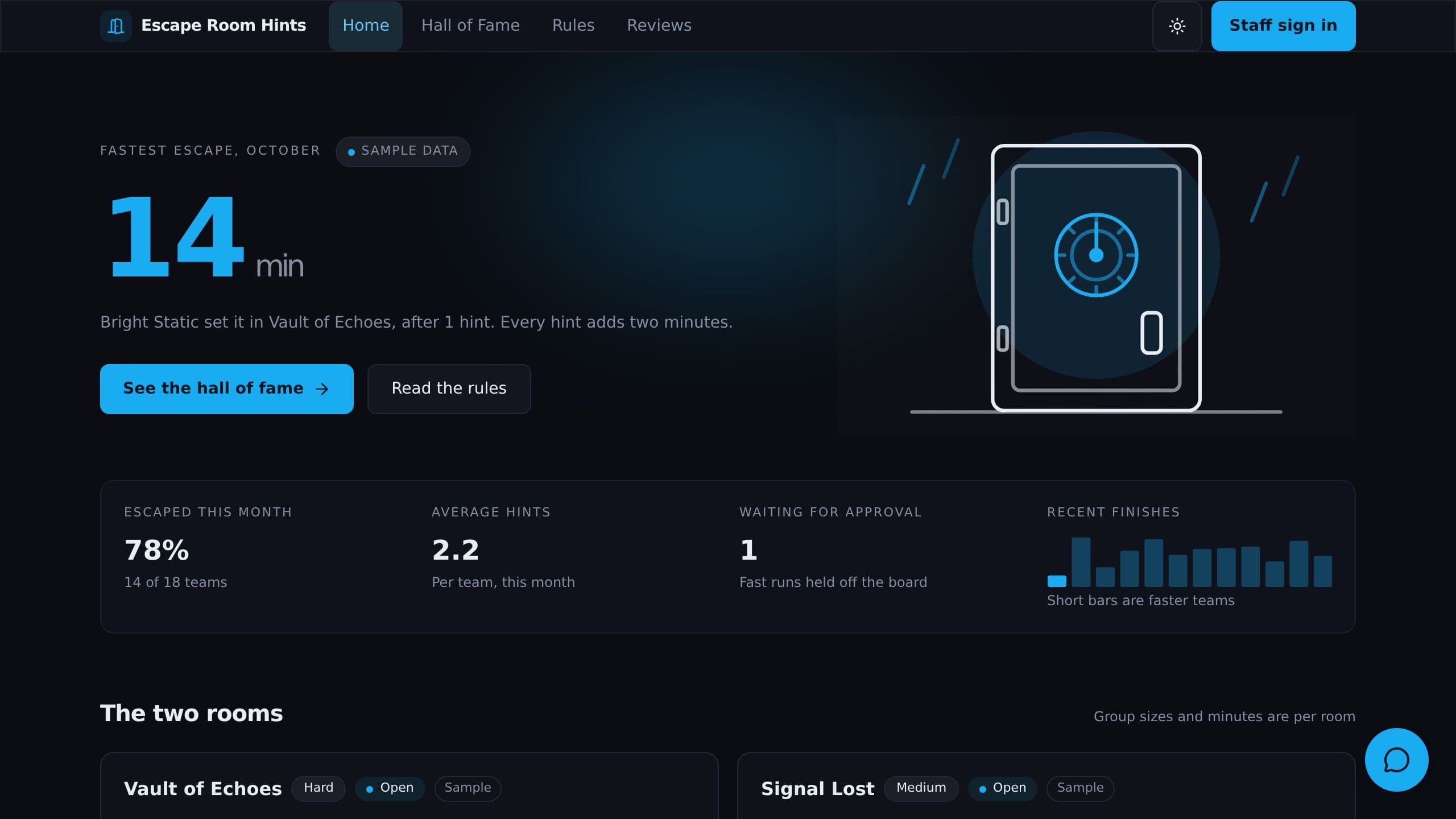Click the highlighted first bar in Recent Finishes
Image resolution: width=1456 pixels, height=819 pixels.
point(1057,581)
